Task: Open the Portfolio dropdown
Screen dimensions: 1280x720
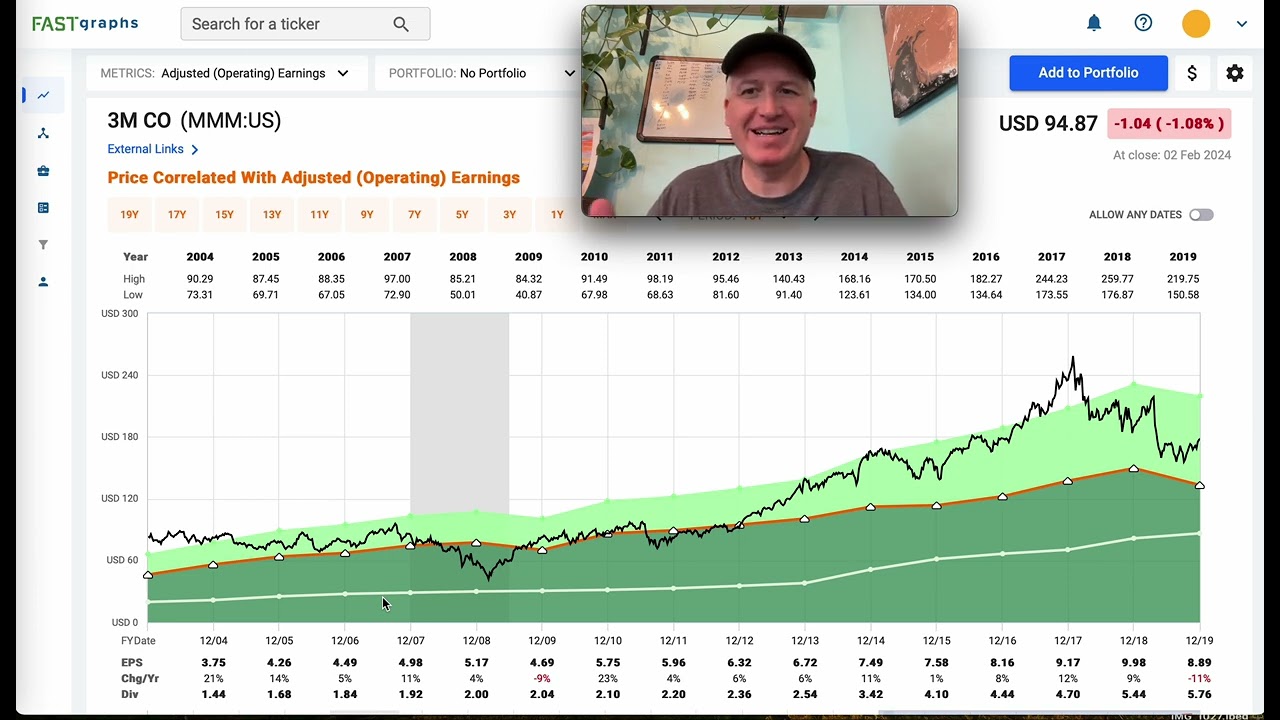Action: (482, 73)
